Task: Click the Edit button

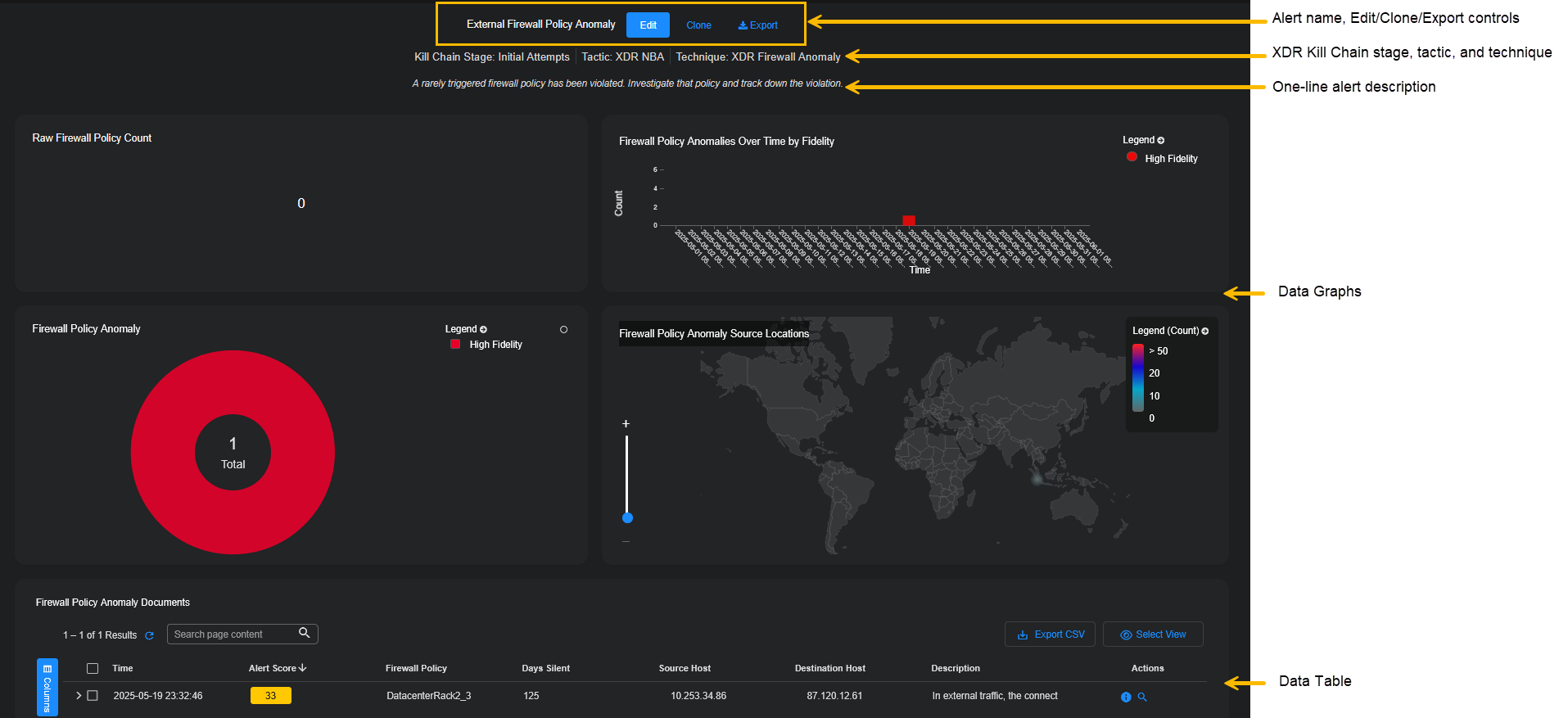Action: pos(648,25)
